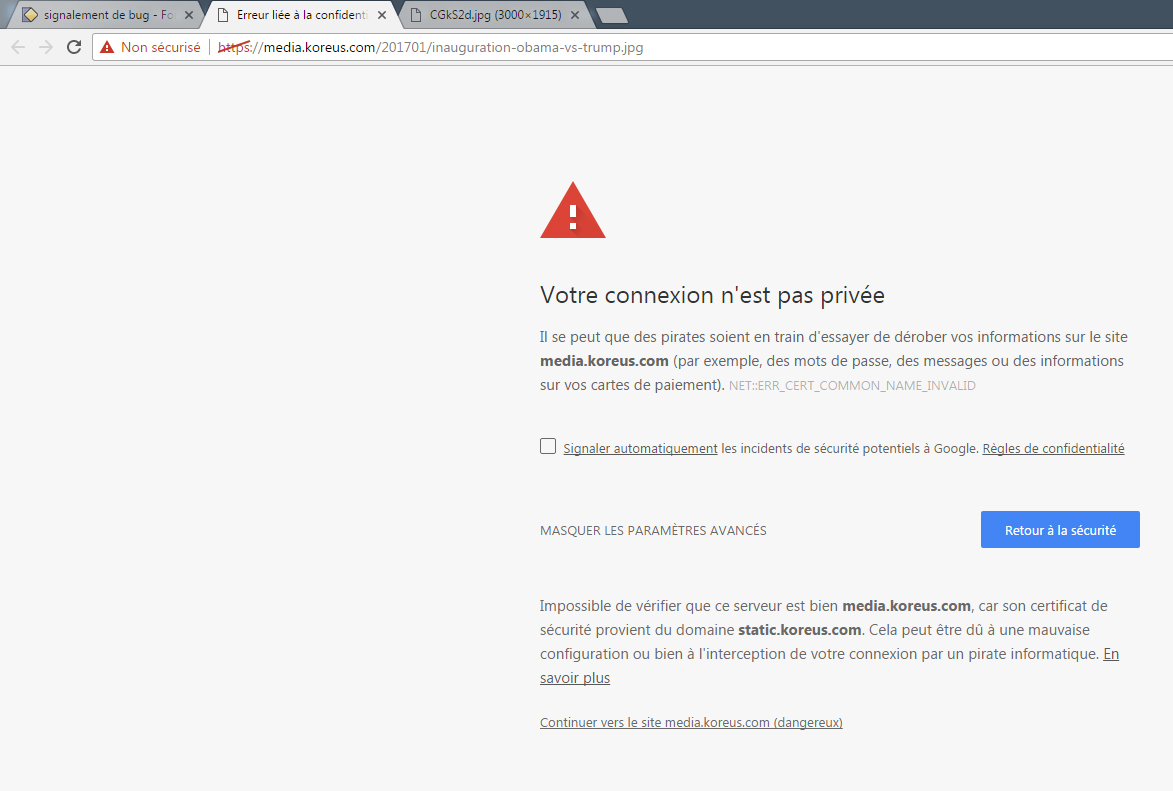Screen dimensions: 1173x791
Task: Collapse 'Masquer les paramètres avancés' section
Action: (653, 531)
